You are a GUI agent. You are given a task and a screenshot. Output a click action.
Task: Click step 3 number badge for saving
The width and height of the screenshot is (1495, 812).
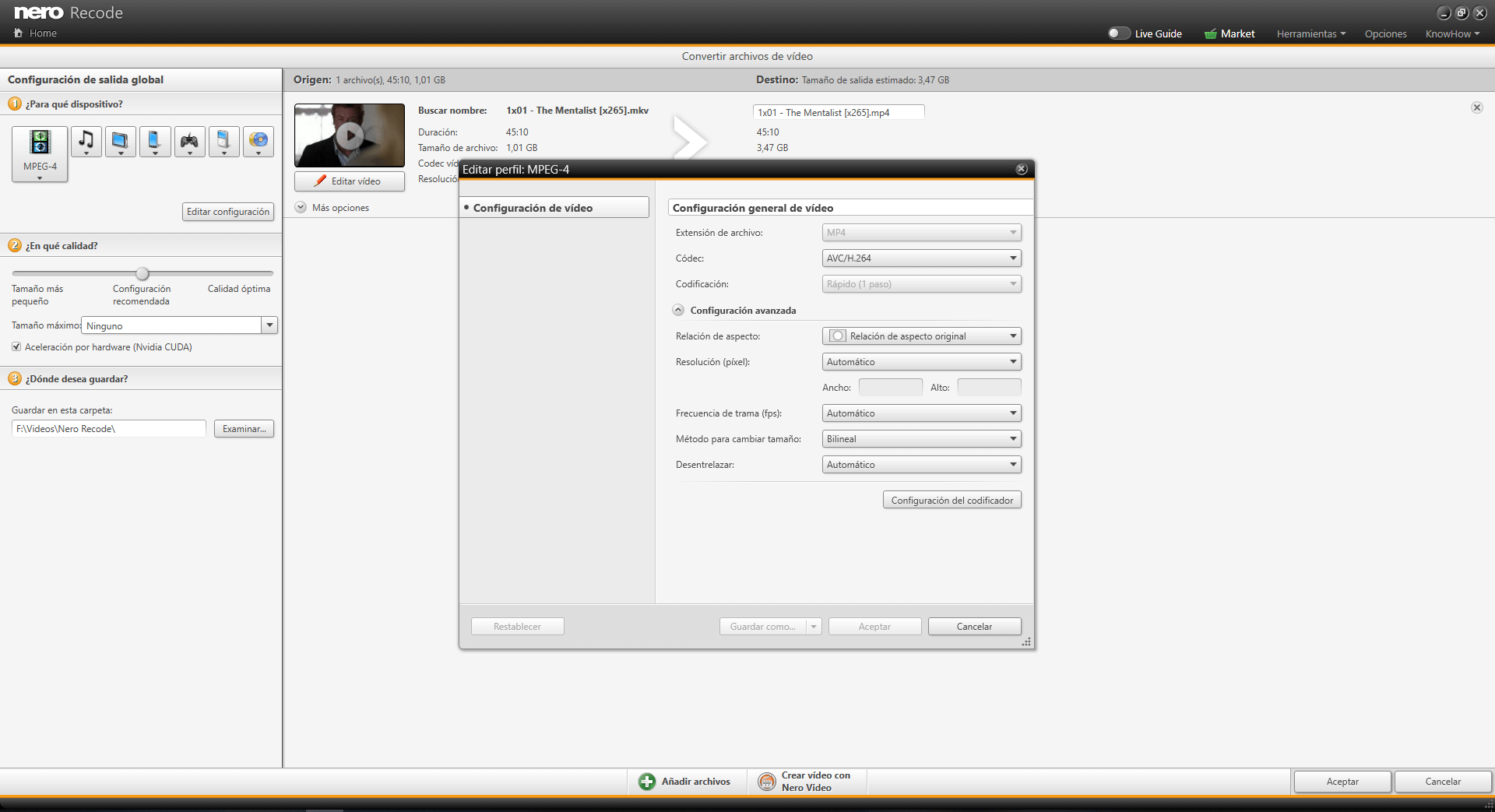click(15, 378)
